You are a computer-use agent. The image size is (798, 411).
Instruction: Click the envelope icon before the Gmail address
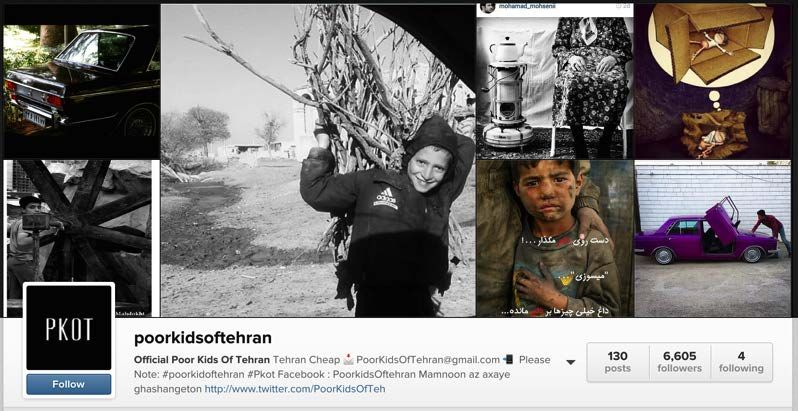click(x=348, y=360)
